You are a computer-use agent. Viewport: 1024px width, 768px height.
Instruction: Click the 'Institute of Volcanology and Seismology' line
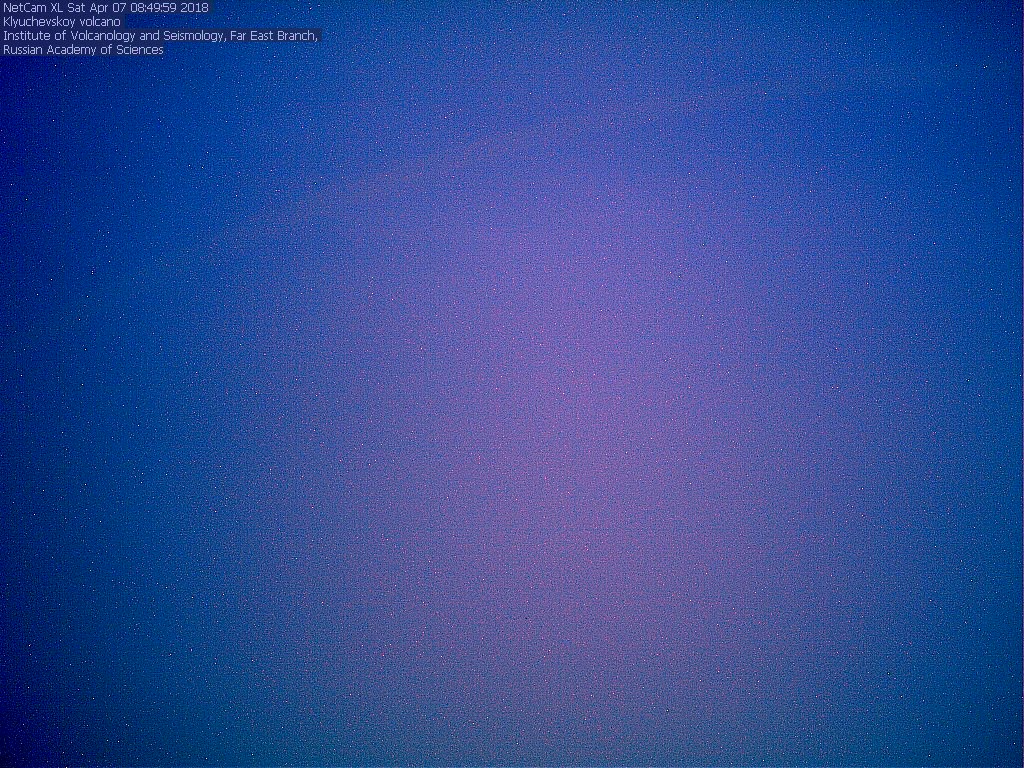click(x=161, y=35)
